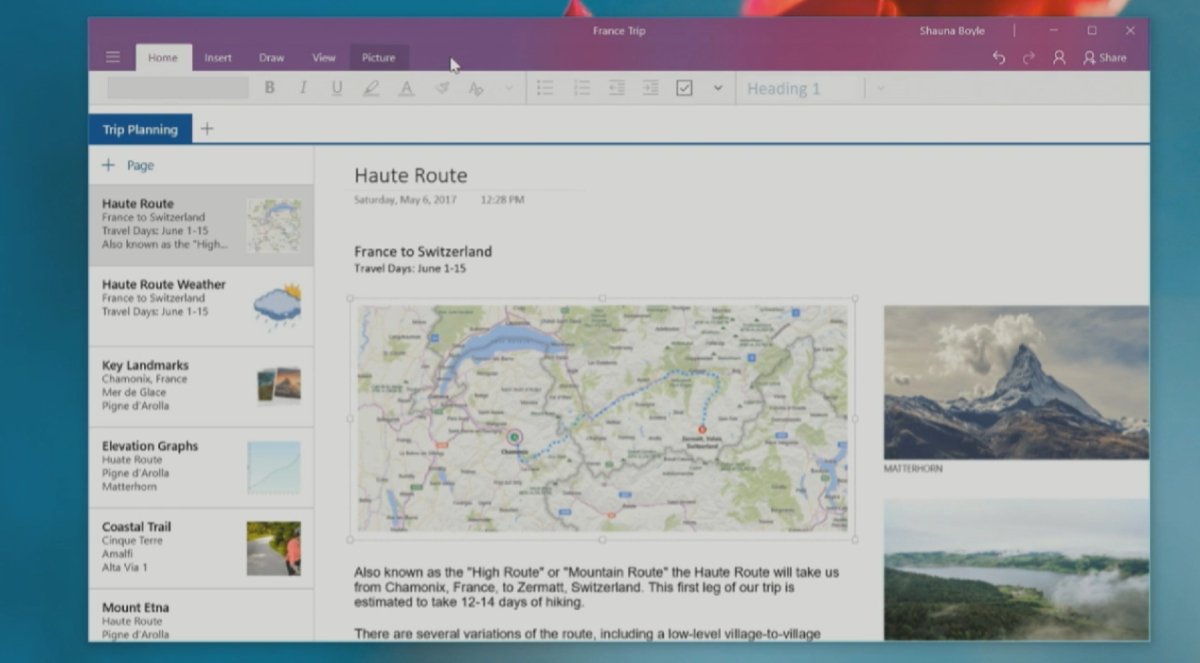
Task: Toggle the to-do checkbox tag
Action: click(x=684, y=88)
